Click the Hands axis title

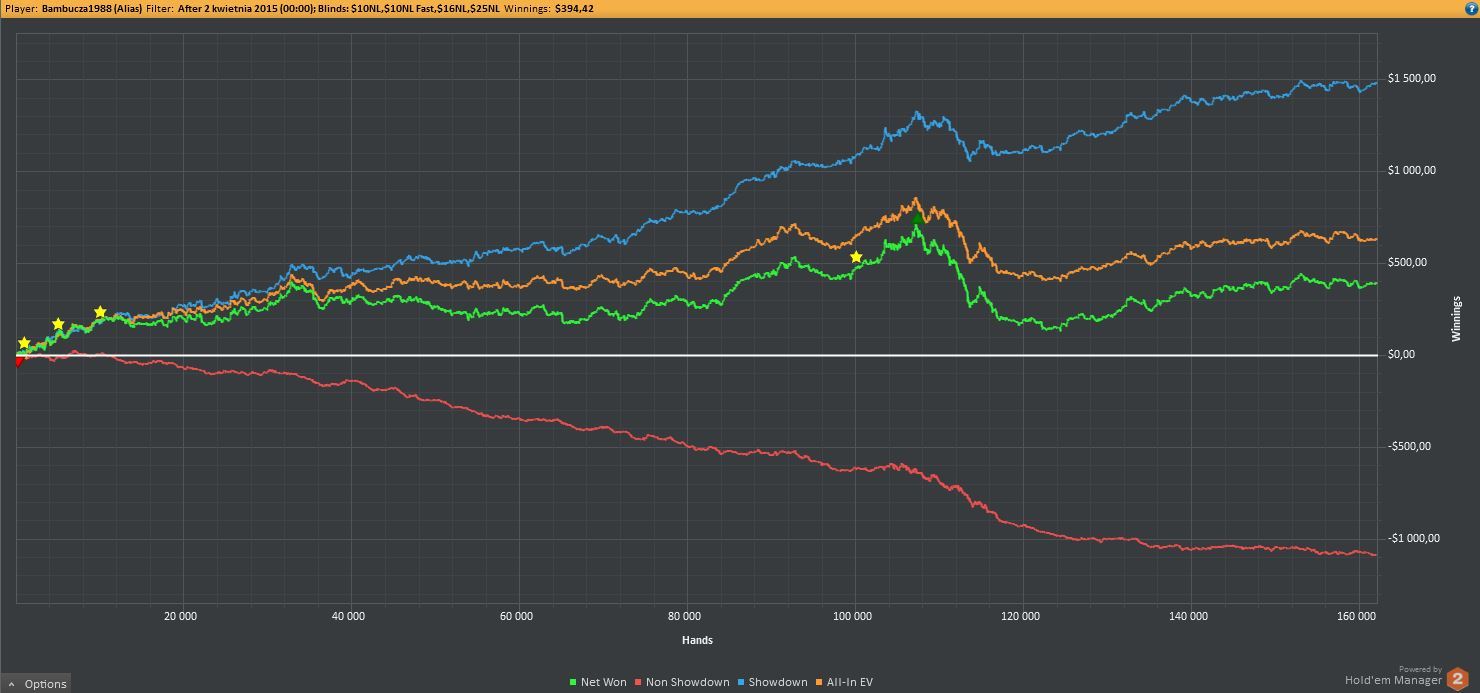(x=696, y=640)
